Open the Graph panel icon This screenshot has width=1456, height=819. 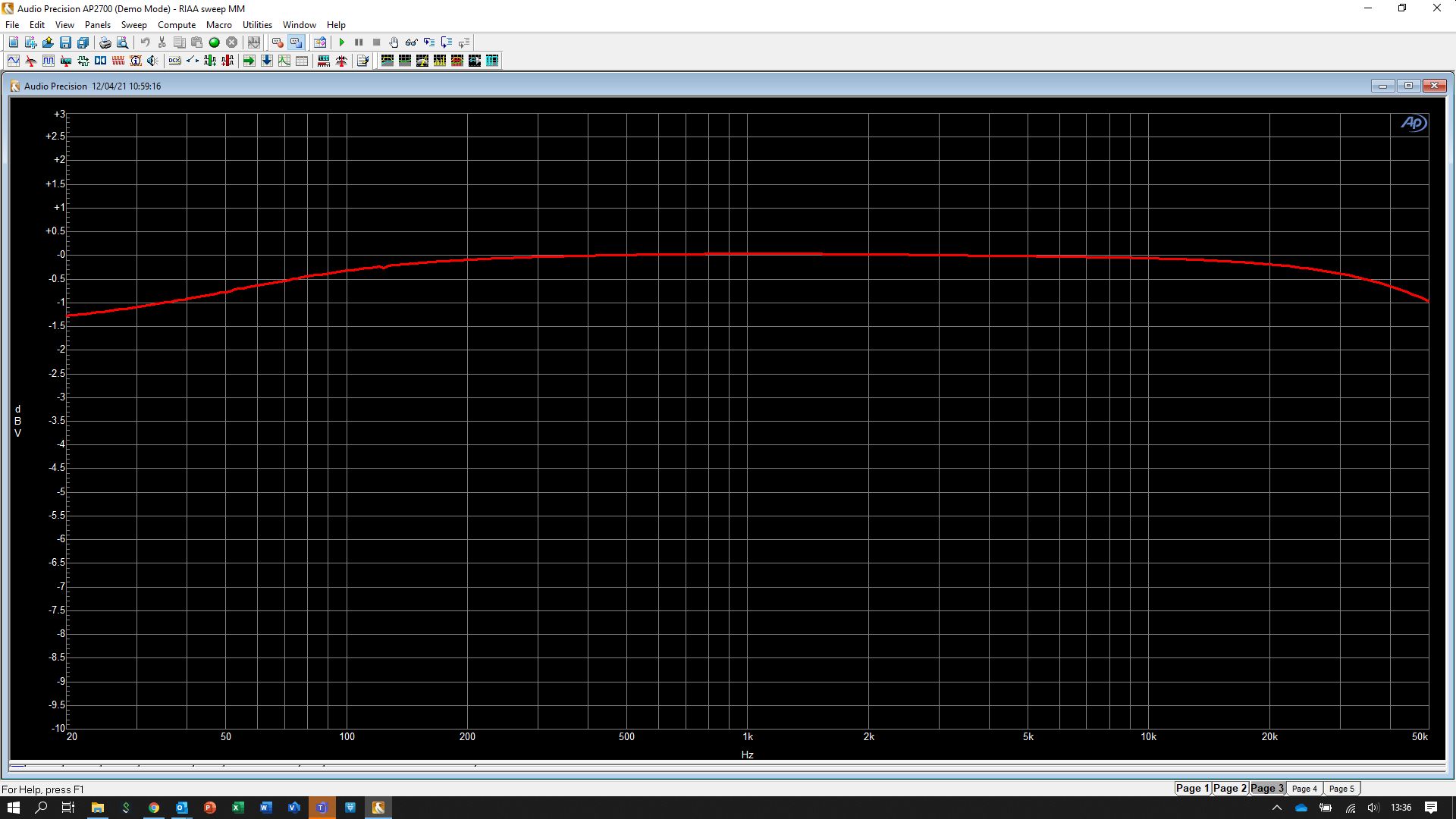coord(284,61)
